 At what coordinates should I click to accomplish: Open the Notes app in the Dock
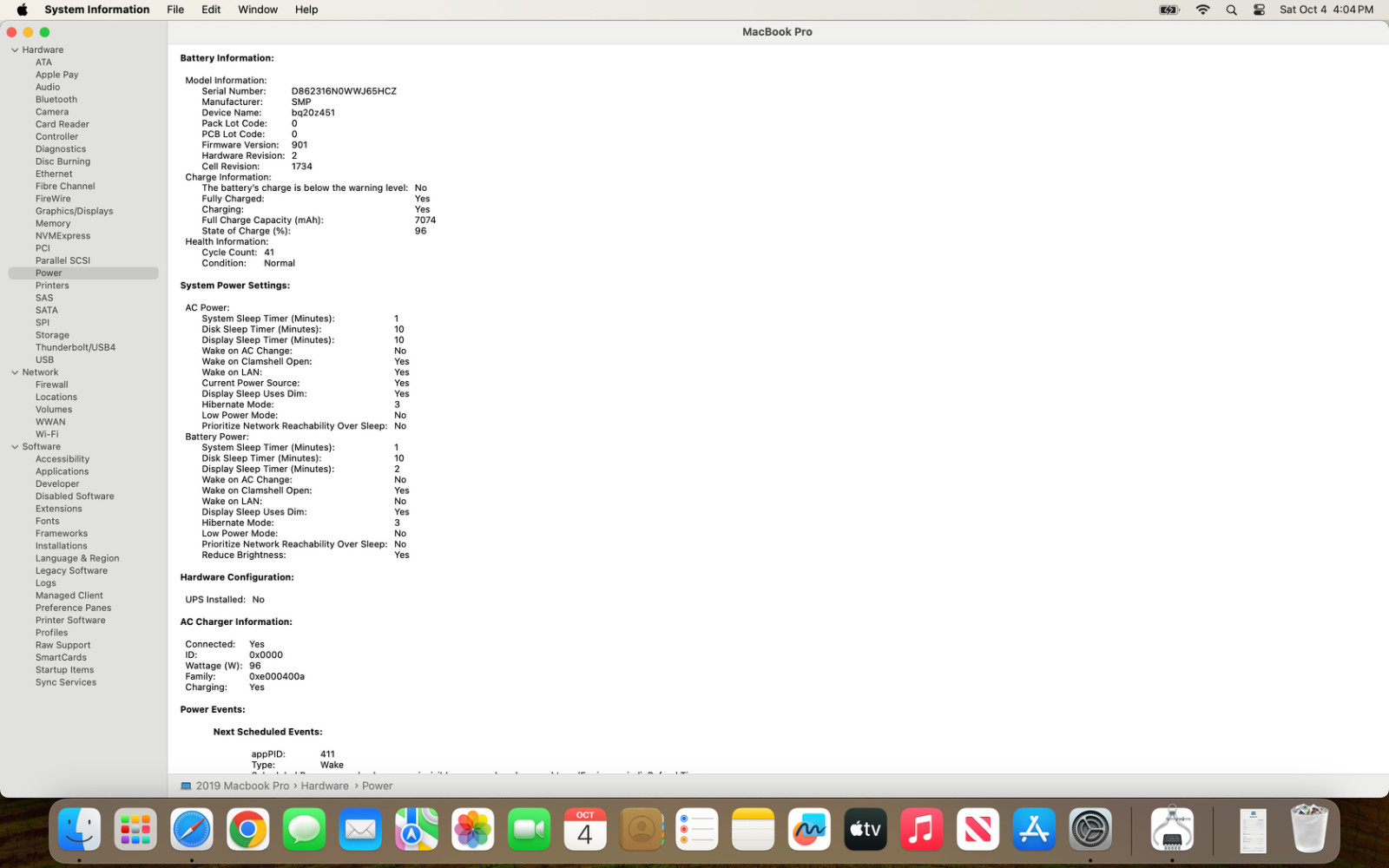(753, 829)
